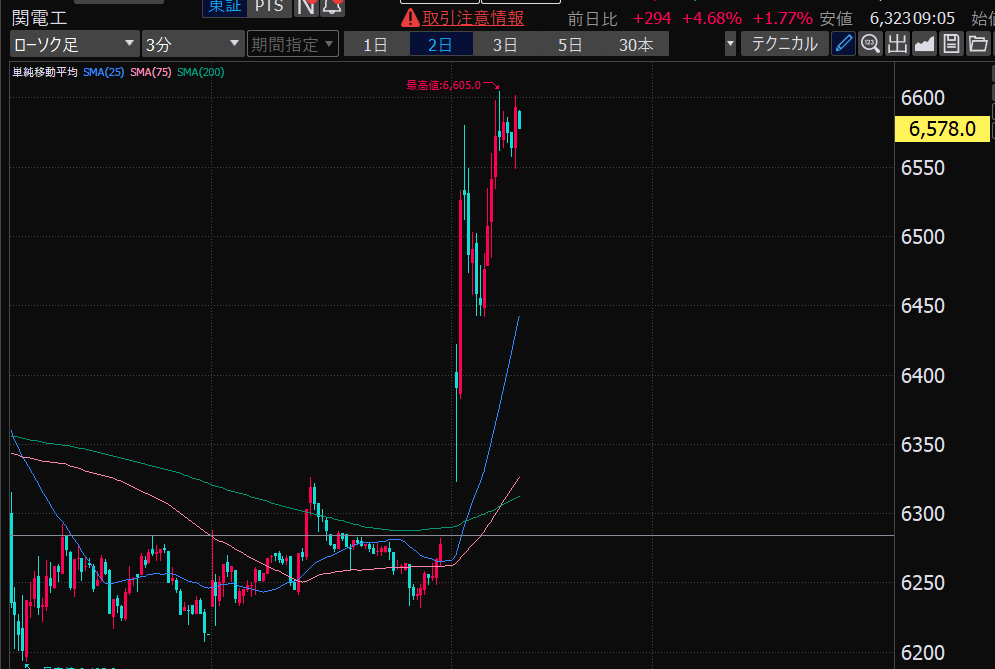Viewport: 995px width, 669px height.
Task: Save chart settings with floppy disk icon
Action: pyautogui.click(x=951, y=44)
